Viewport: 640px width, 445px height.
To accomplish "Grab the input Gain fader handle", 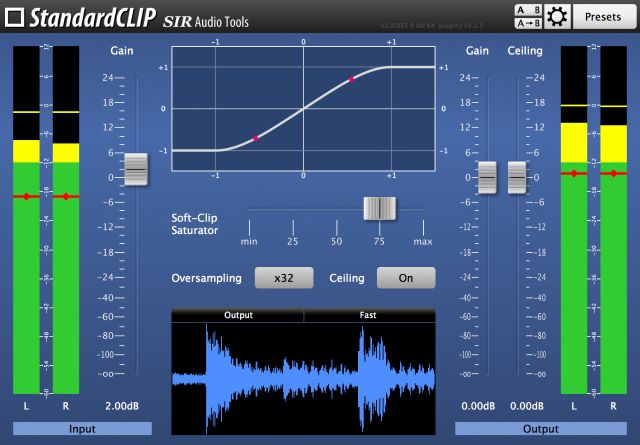I will (x=136, y=169).
